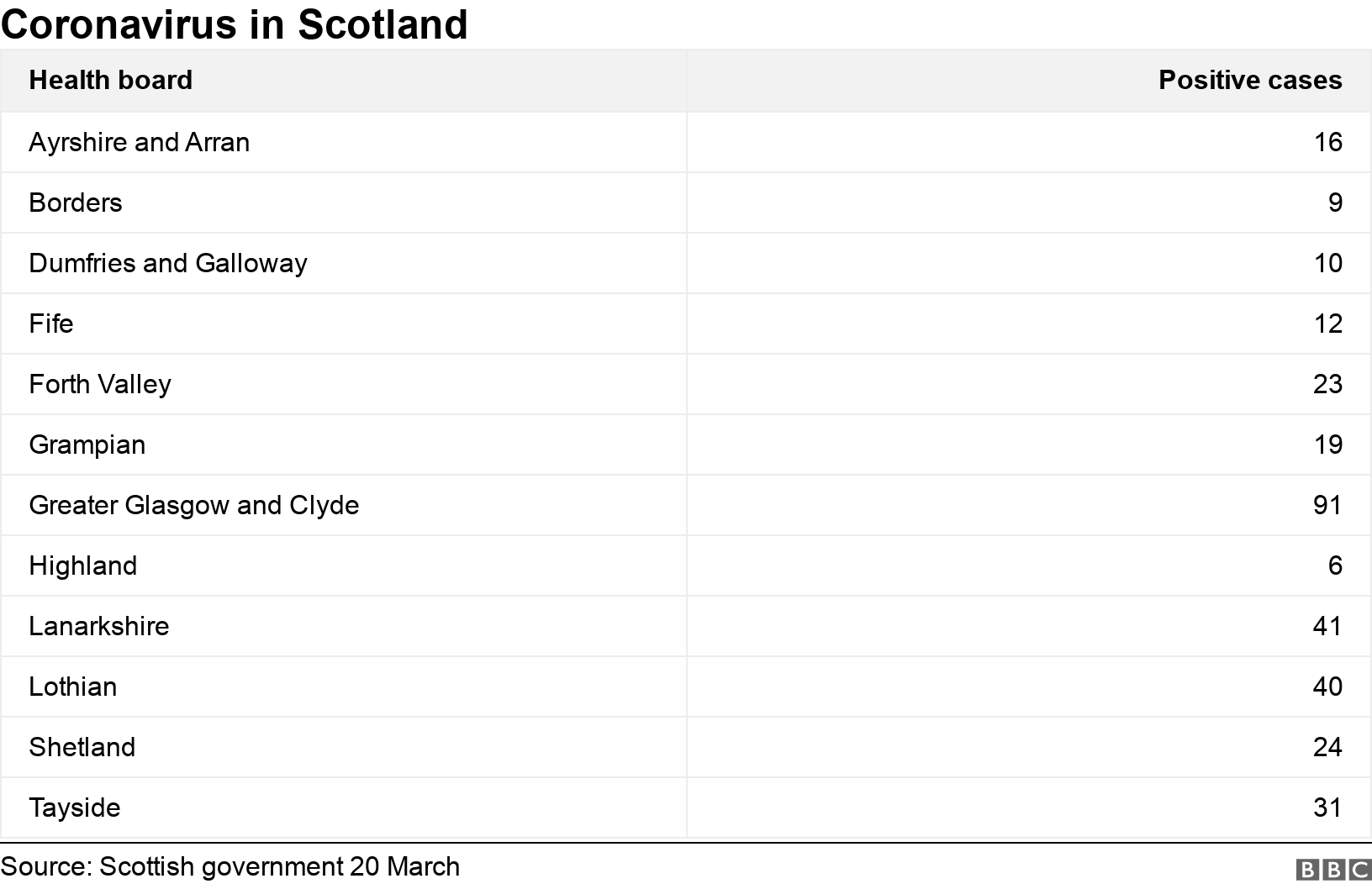Click Dumfries and Galloway row label
The height and width of the screenshot is (889, 1372).
click(x=168, y=263)
